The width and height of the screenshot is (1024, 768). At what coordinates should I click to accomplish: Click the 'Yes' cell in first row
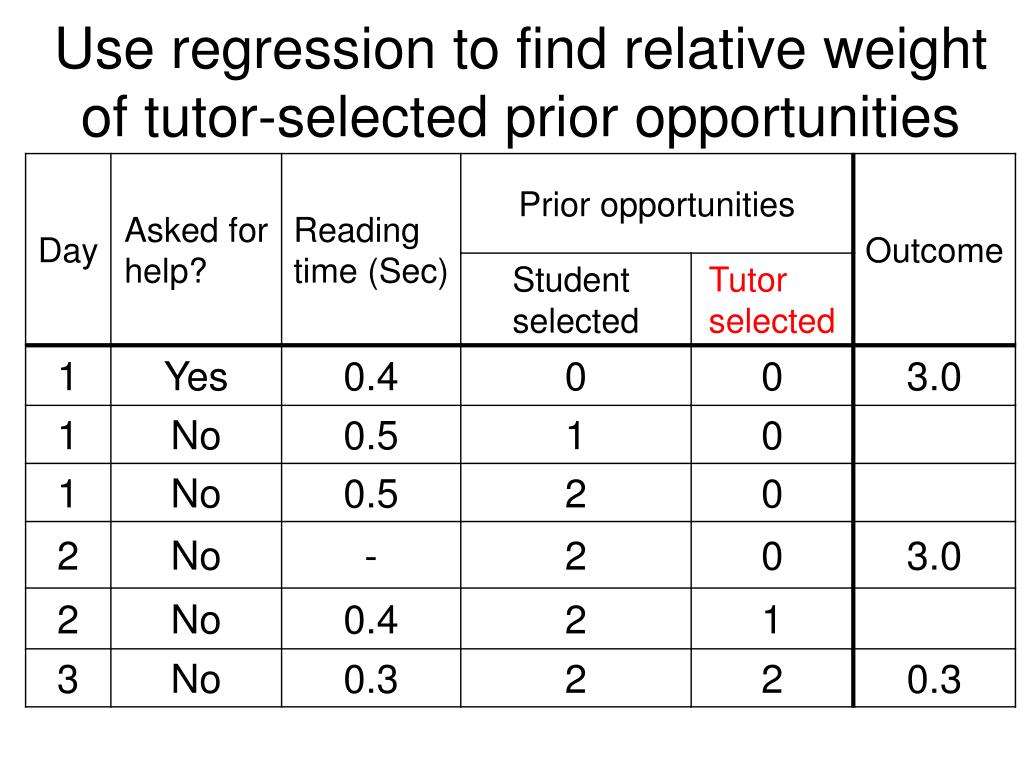pos(196,377)
